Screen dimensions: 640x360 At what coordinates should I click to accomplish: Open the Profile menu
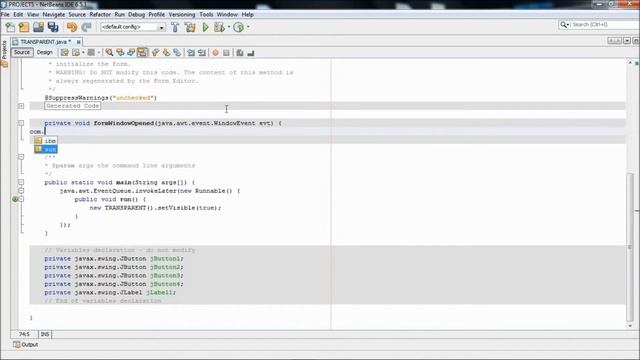click(x=156, y=14)
